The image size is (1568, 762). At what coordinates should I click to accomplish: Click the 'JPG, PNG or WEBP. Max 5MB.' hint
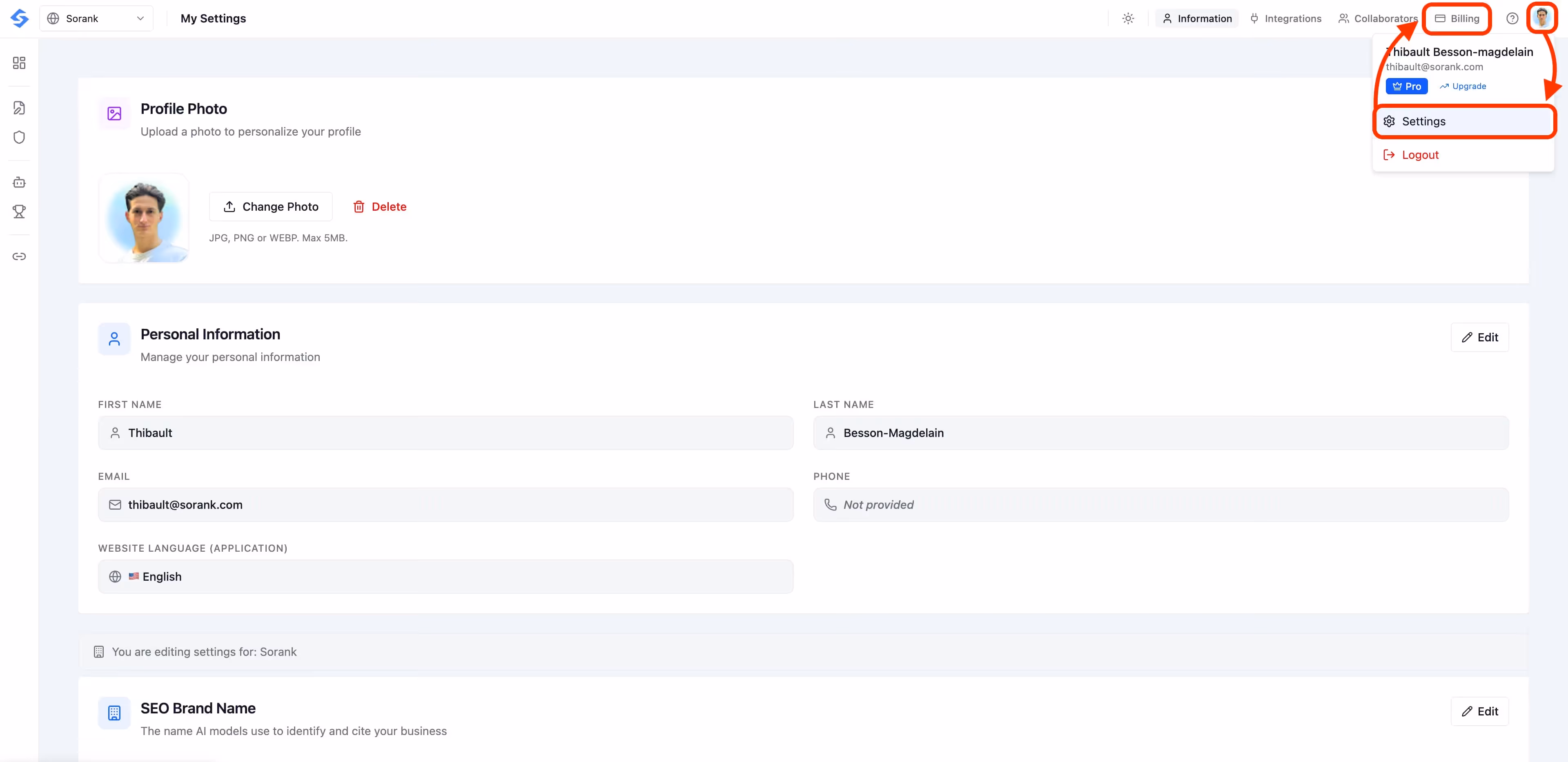click(x=278, y=238)
